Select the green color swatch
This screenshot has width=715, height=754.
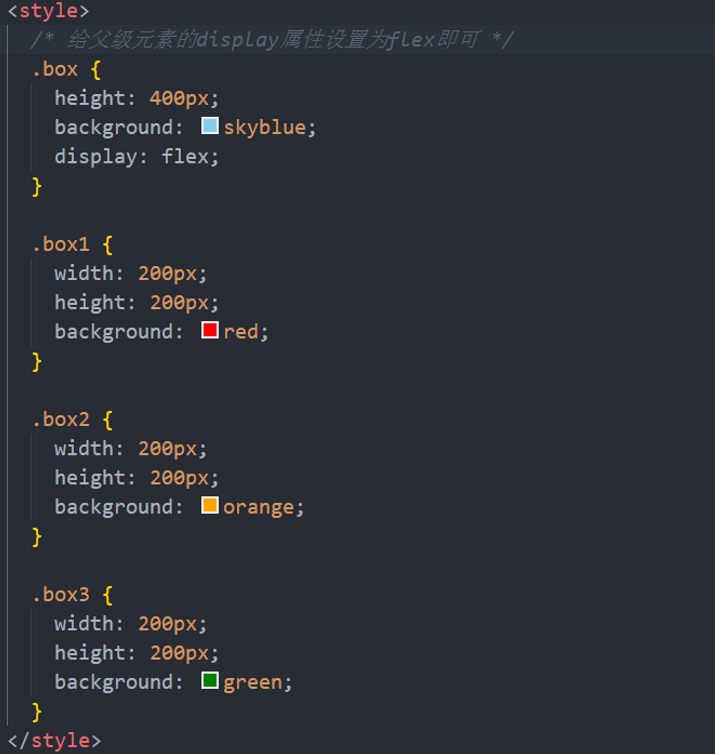(210, 681)
